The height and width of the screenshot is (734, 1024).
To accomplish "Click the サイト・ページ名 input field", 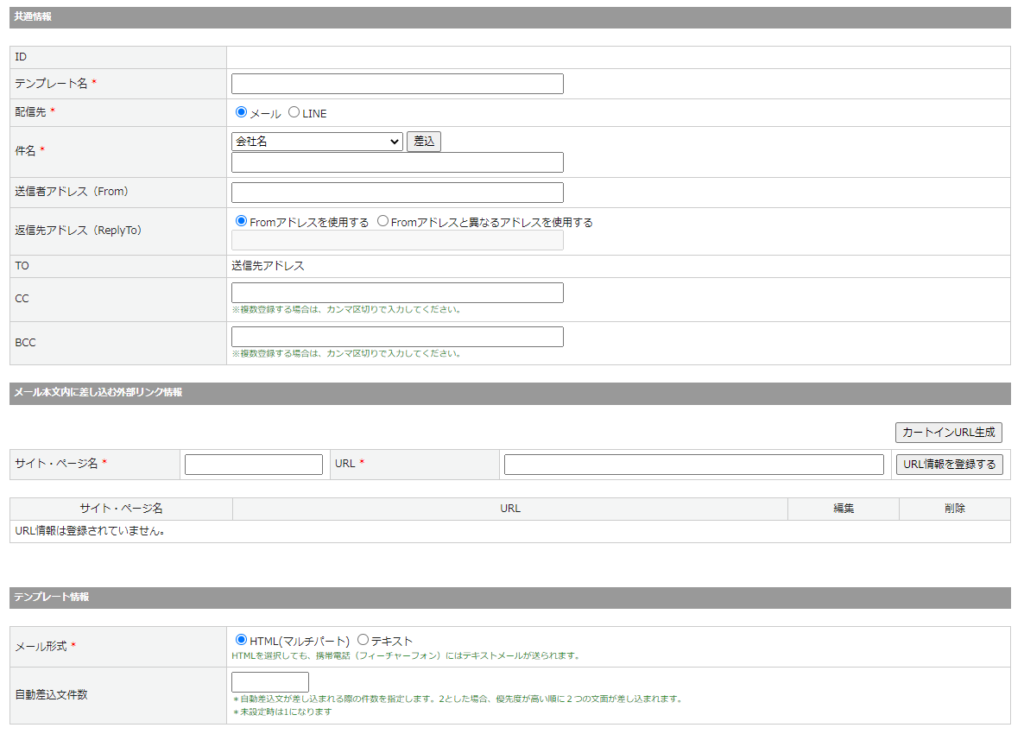I will [x=254, y=465].
